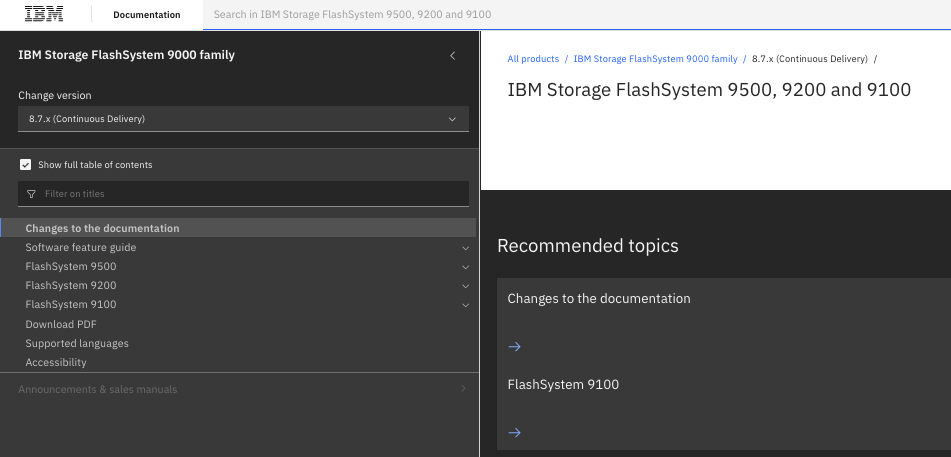Open arrow under FlashSystem 9100 card
The height and width of the screenshot is (457, 951).
pos(514,433)
